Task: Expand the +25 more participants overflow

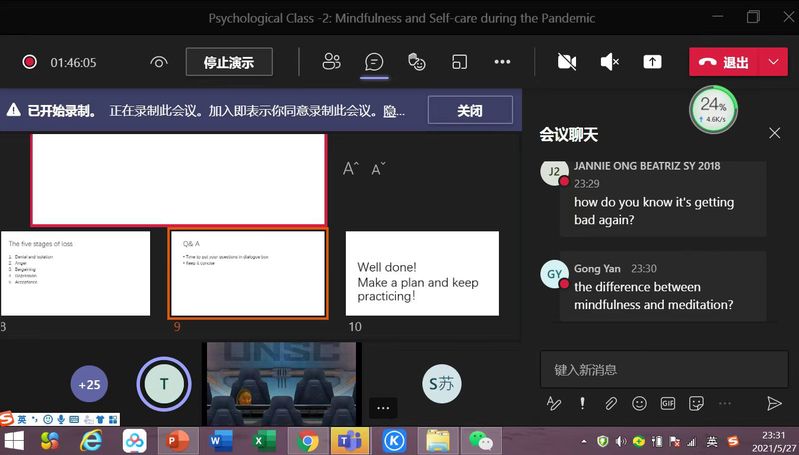Action: [x=89, y=384]
